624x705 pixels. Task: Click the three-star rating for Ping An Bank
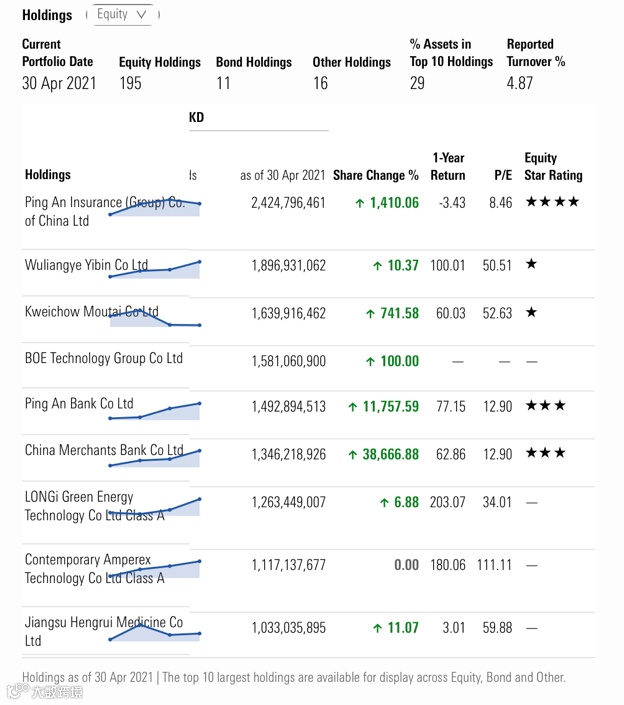point(546,406)
